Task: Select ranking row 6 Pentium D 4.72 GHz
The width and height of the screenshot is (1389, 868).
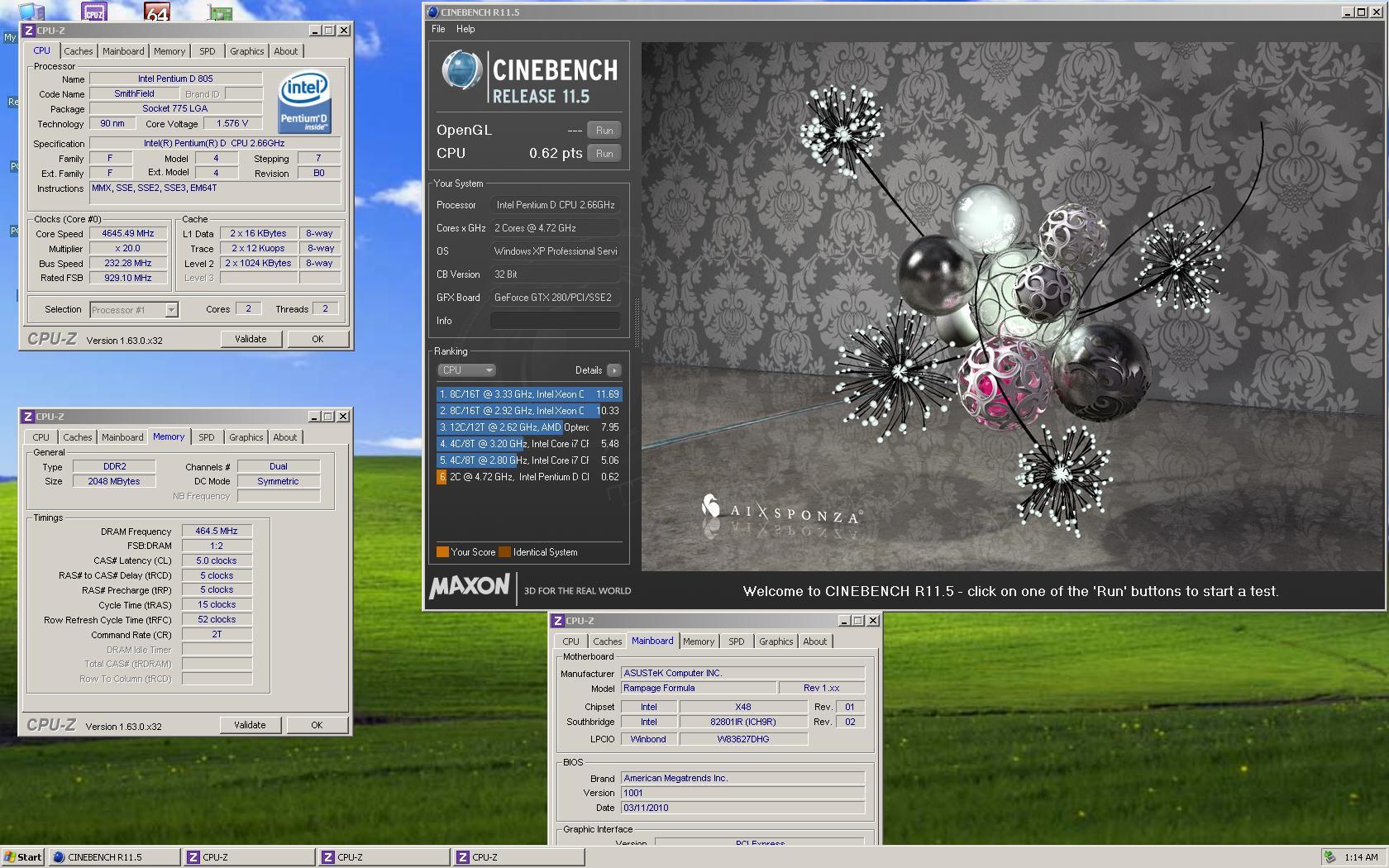Action: point(529,477)
